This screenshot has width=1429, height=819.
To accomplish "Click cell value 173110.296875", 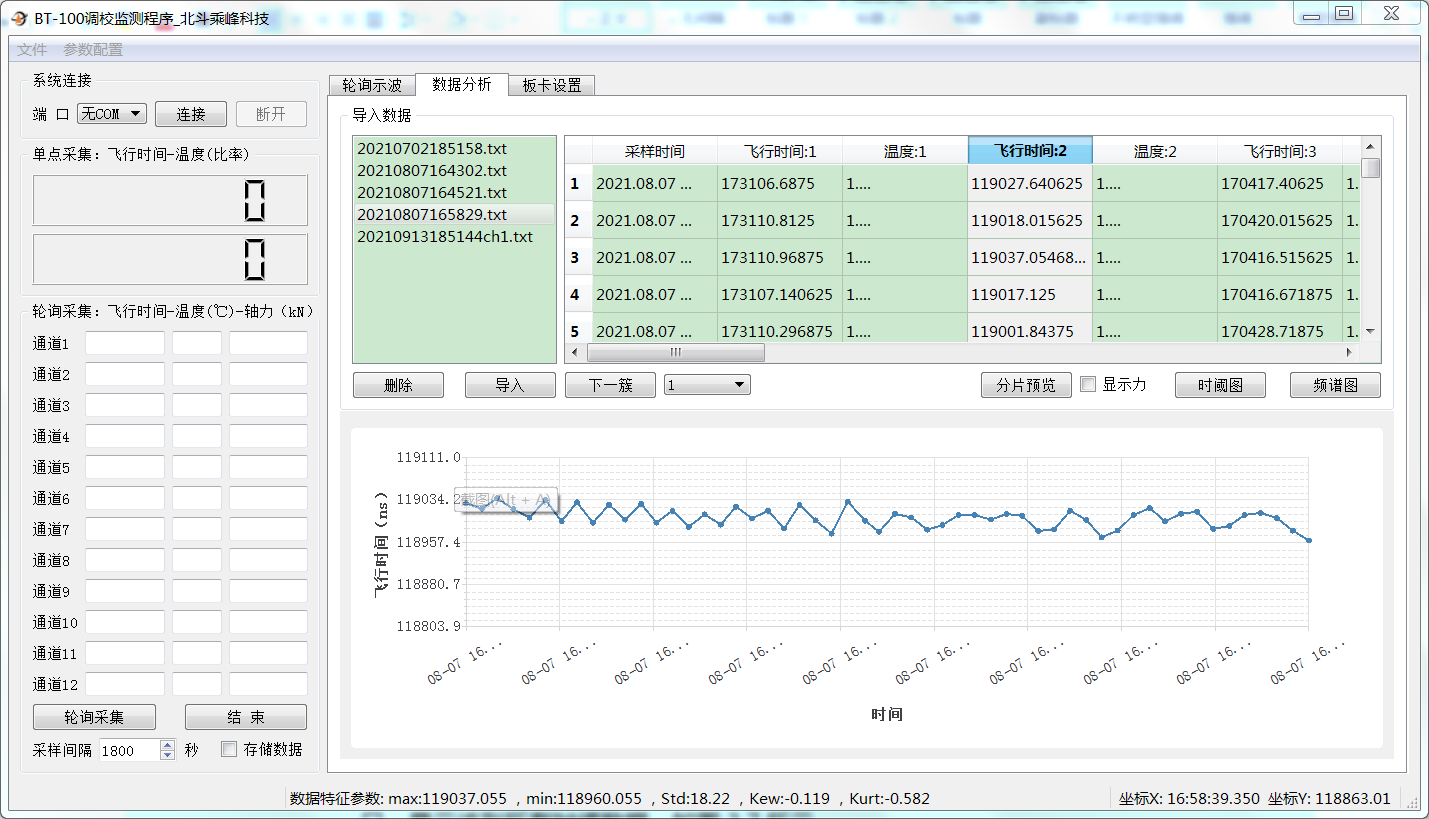I will 780,330.
